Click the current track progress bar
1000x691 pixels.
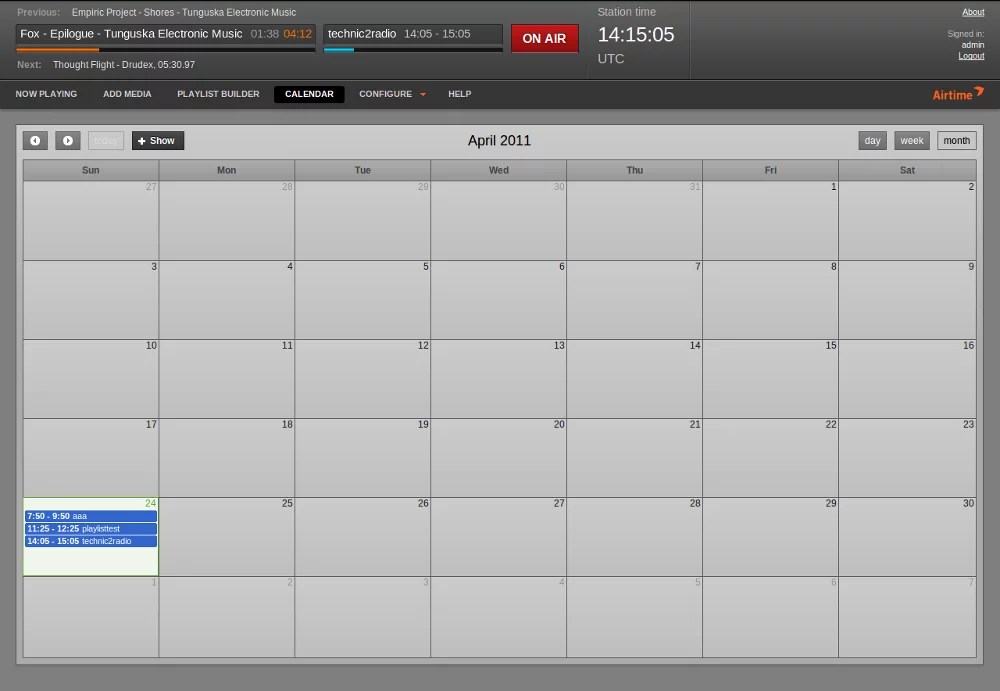[x=165, y=49]
